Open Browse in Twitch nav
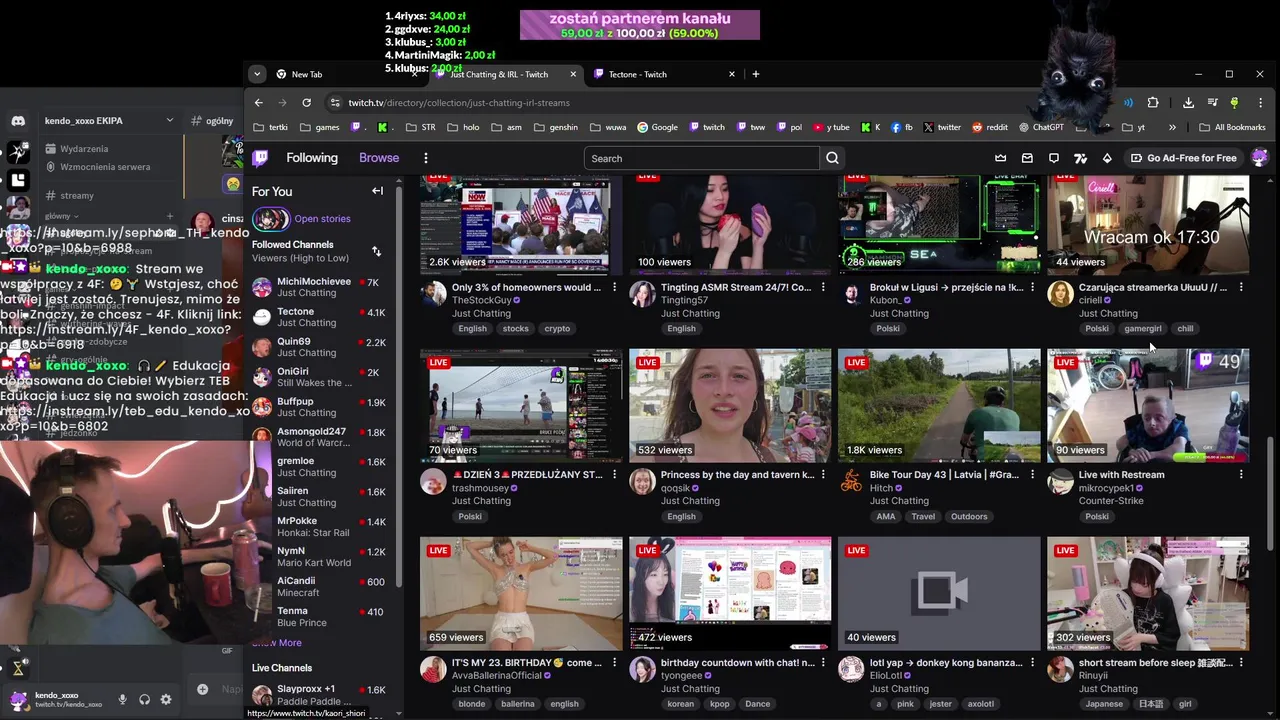The image size is (1280, 720). click(379, 158)
